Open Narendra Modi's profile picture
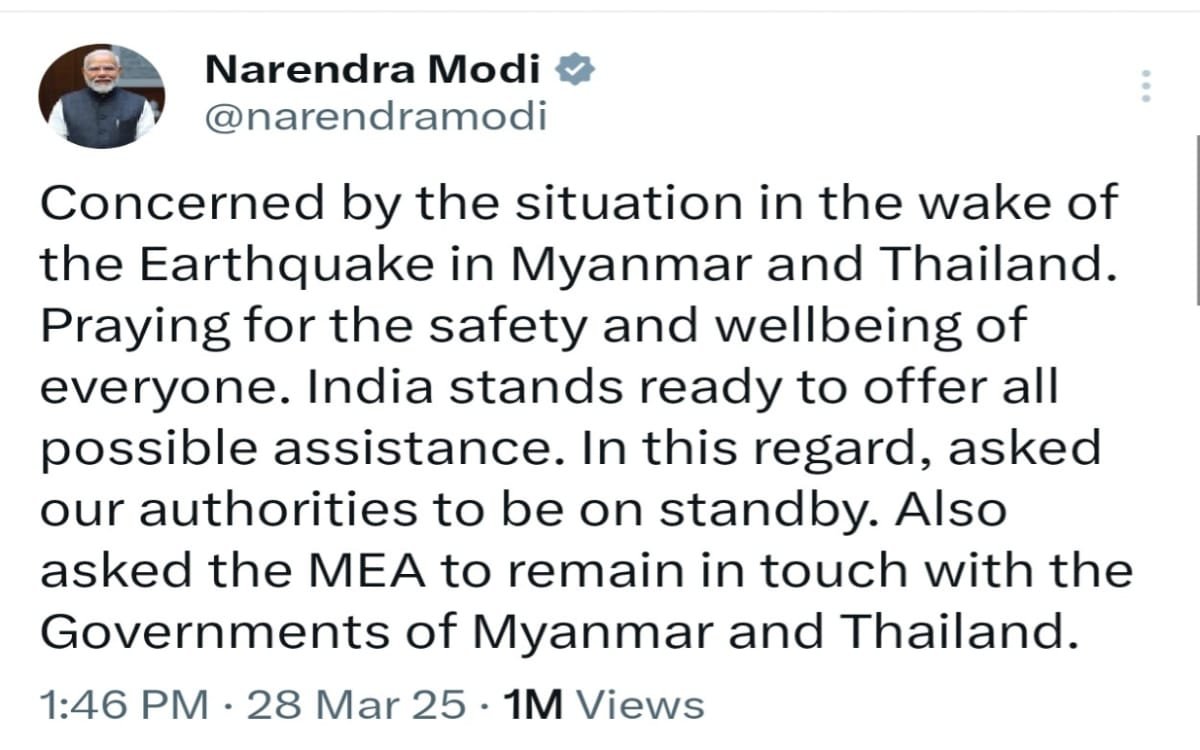The image size is (1200, 750). pyautogui.click(x=100, y=96)
